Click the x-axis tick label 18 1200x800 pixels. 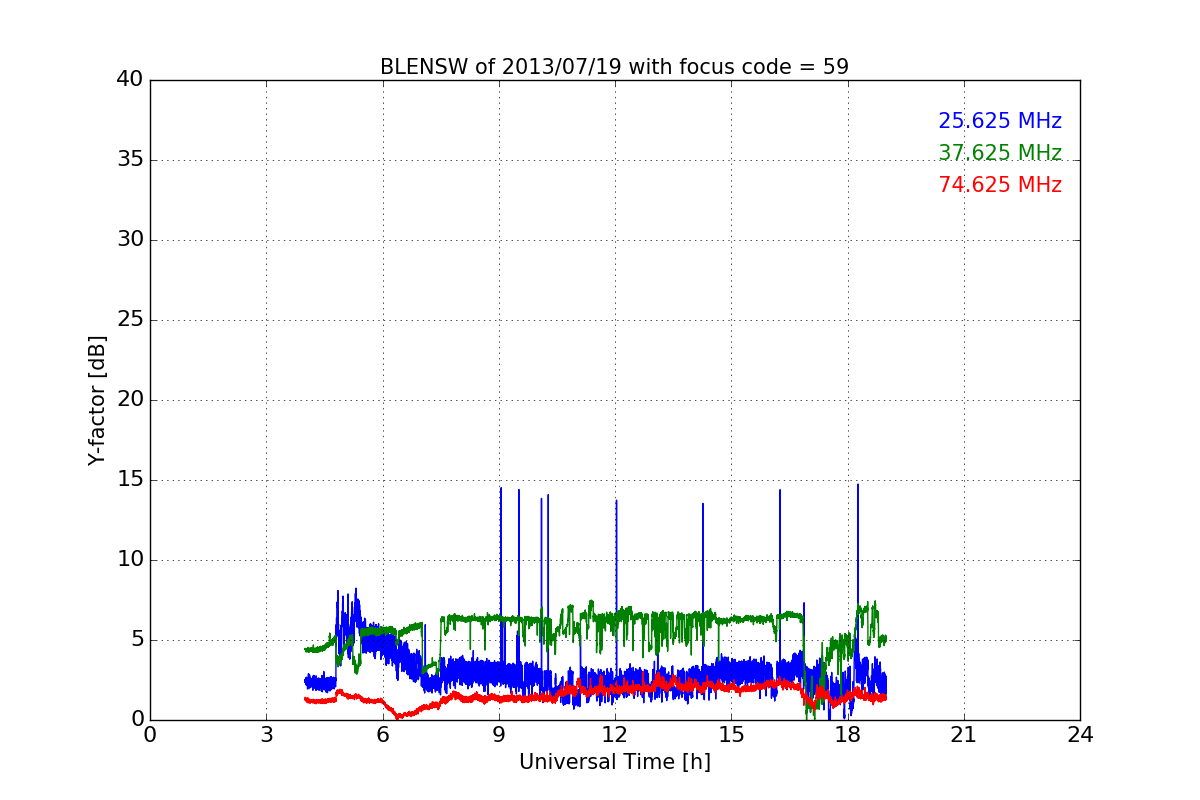tap(847, 735)
